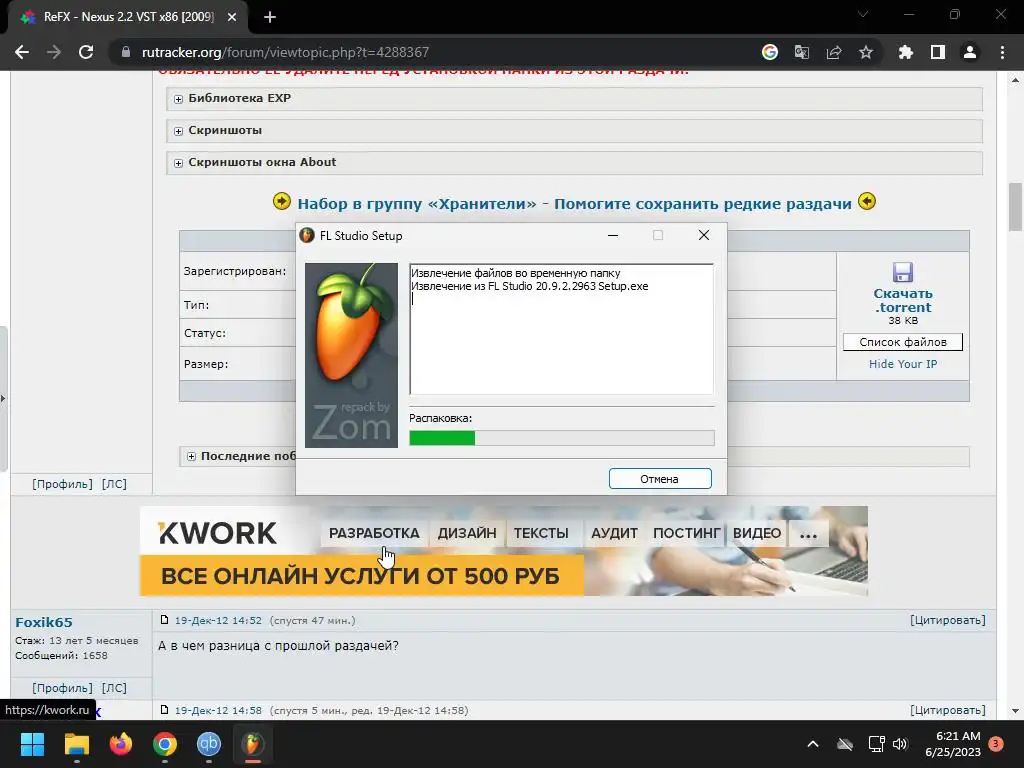View site lock information icon
The height and width of the screenshot is (768, 1024).
125,52
